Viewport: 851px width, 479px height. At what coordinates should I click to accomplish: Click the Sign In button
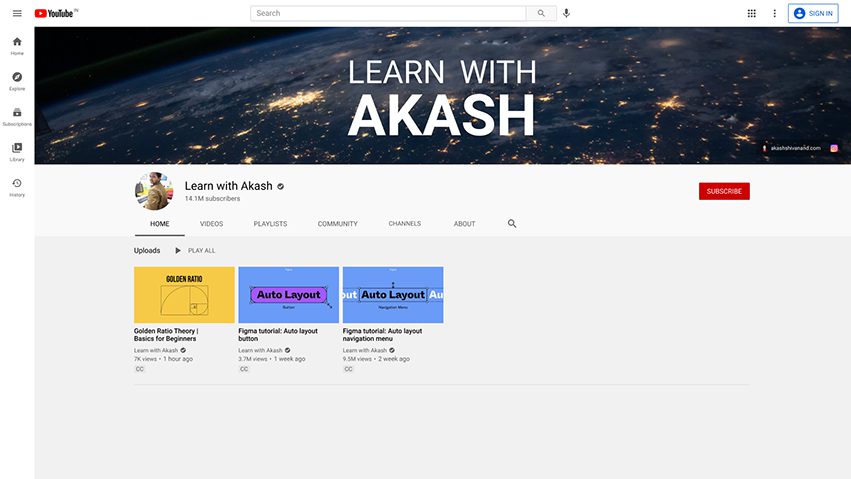pyautogui.click(x=813, y=13)
